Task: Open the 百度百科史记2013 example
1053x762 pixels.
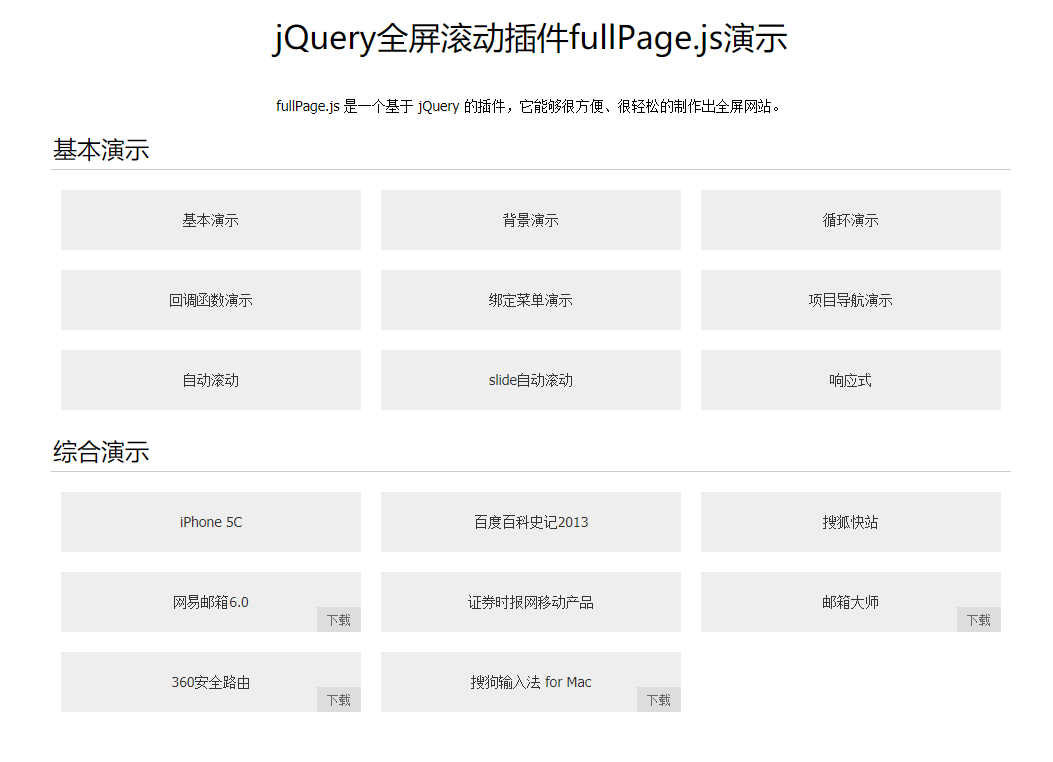Action: (530, 522)
